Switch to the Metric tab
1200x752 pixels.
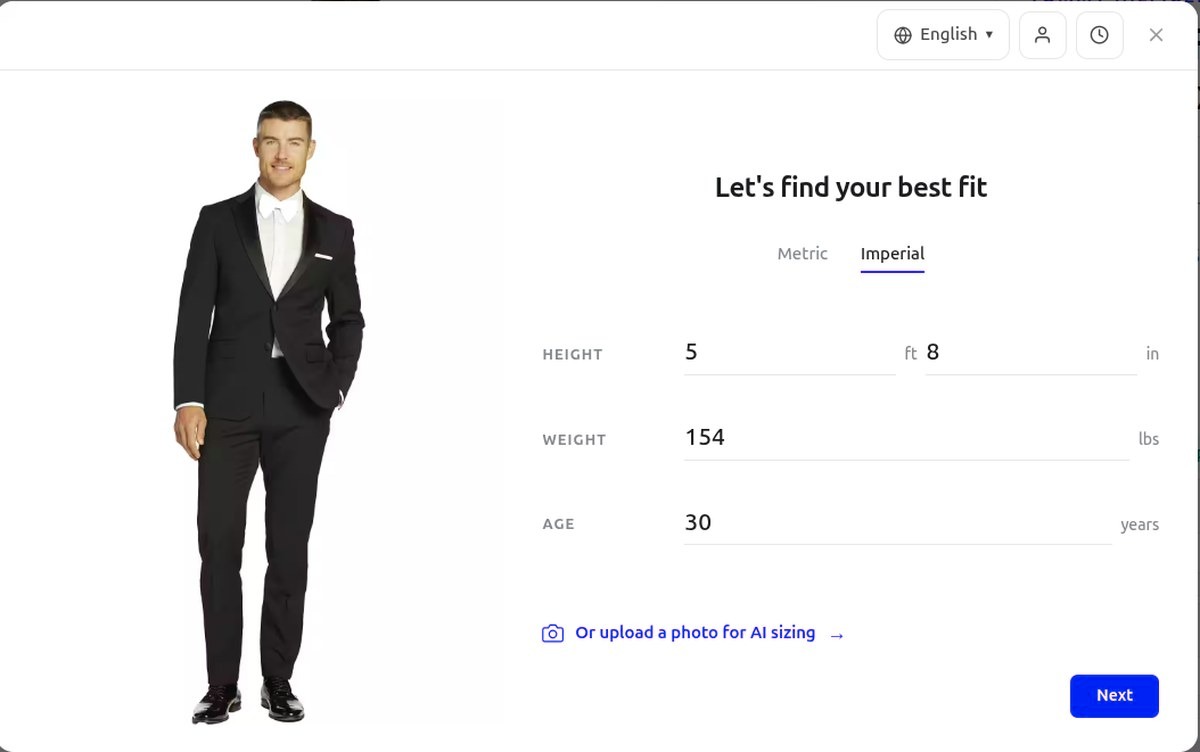click(802, 253)
